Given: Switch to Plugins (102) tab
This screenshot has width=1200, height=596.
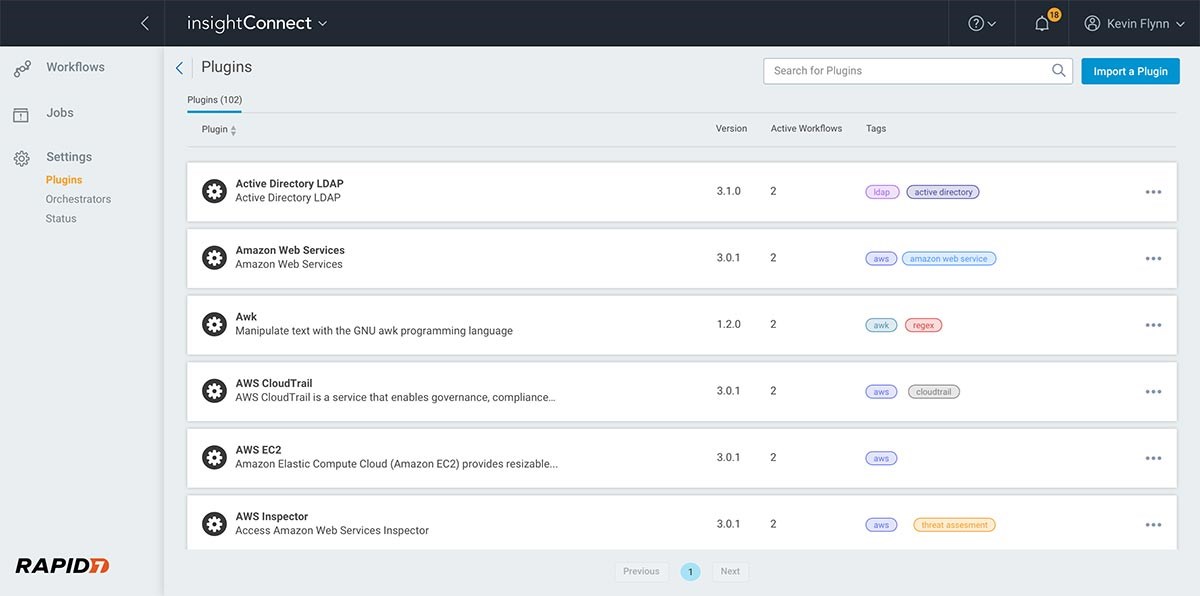Looking at the screenshot, I should [215, 100].
